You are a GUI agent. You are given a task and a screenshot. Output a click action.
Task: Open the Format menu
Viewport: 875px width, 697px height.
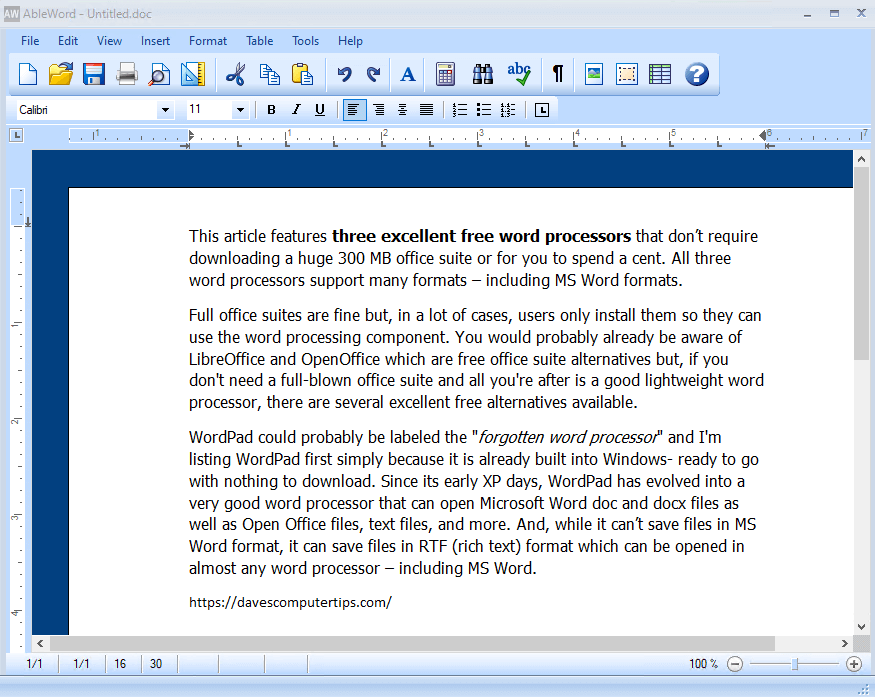pos(208,41)
